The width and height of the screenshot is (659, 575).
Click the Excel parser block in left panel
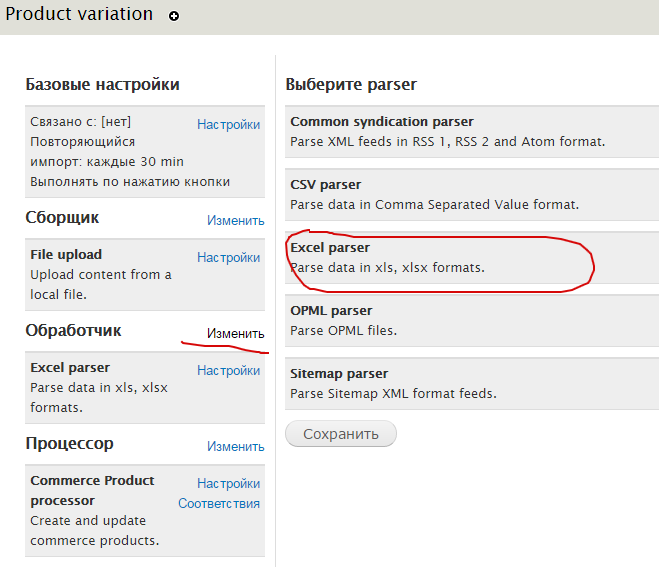100,388
